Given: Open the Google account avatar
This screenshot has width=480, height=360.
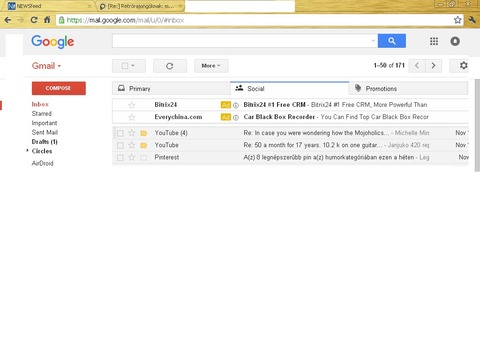Looking at the screenshot, I should point(455,41).
